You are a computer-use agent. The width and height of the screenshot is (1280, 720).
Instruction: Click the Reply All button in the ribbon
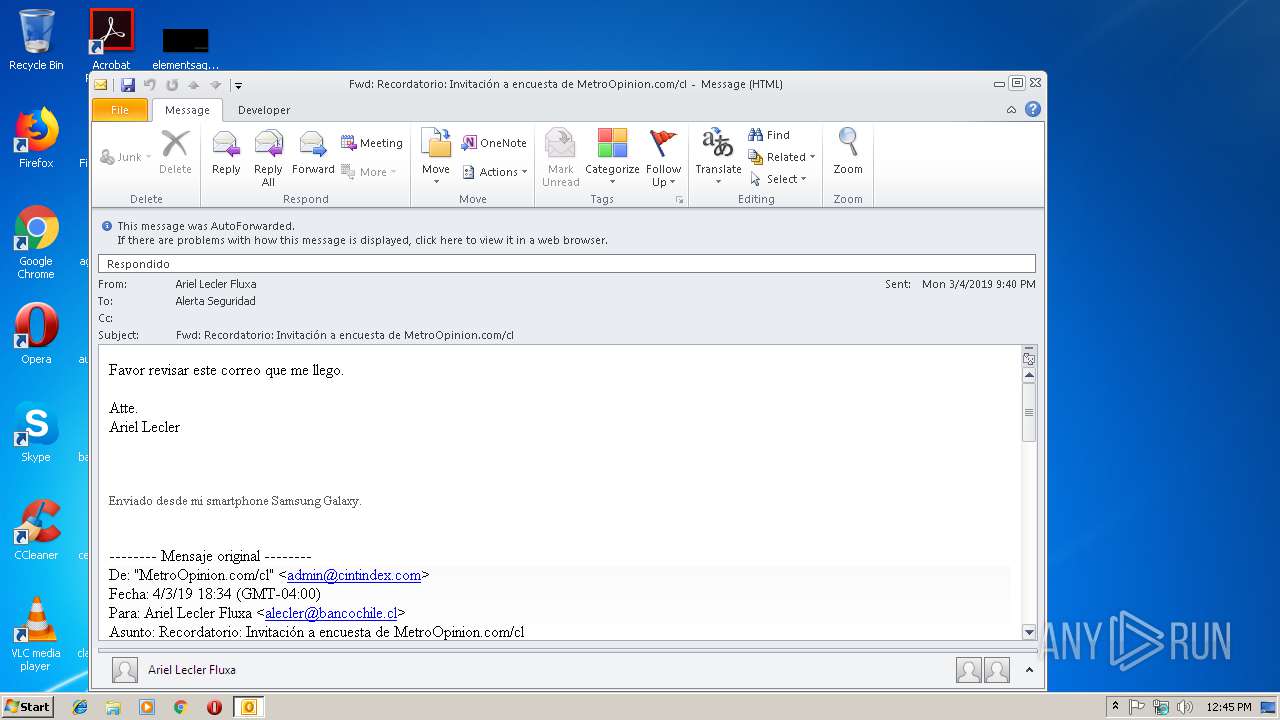coord(268,158)
